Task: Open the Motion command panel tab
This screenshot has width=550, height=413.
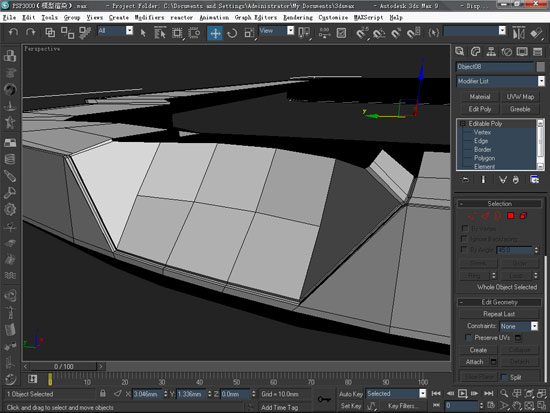Action: [507, 52]
